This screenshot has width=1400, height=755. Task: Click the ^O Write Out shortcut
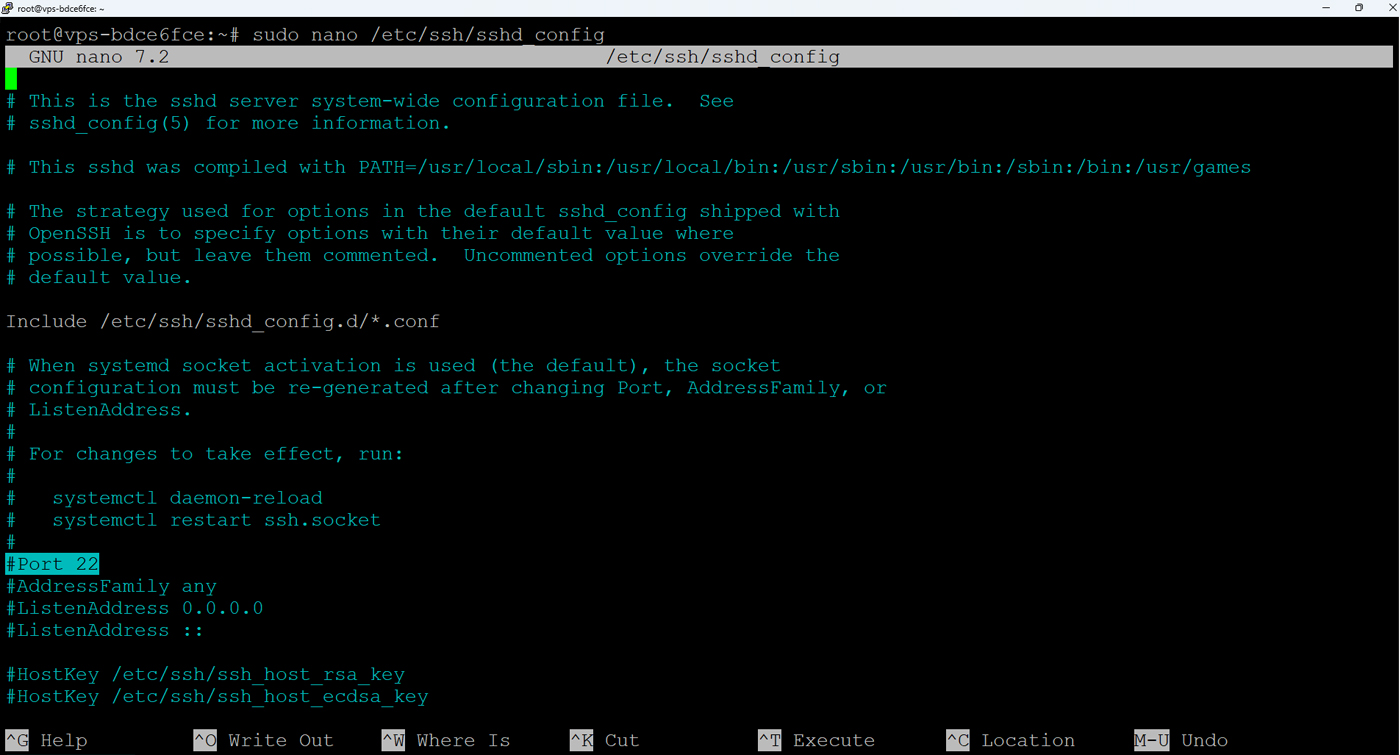[264, 740]
